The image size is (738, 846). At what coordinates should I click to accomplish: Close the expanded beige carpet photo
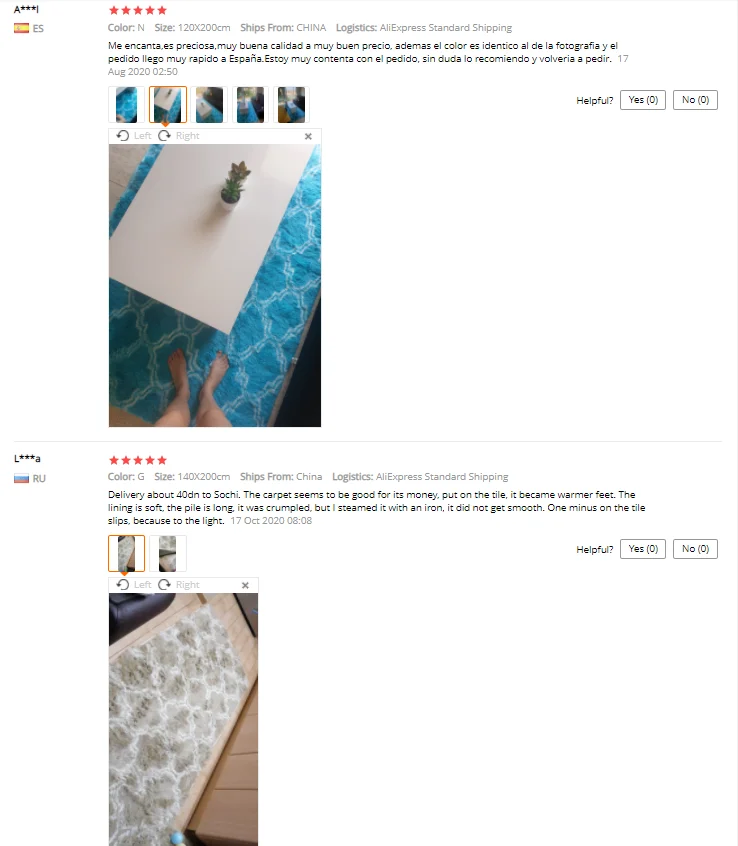pos(245,585)
